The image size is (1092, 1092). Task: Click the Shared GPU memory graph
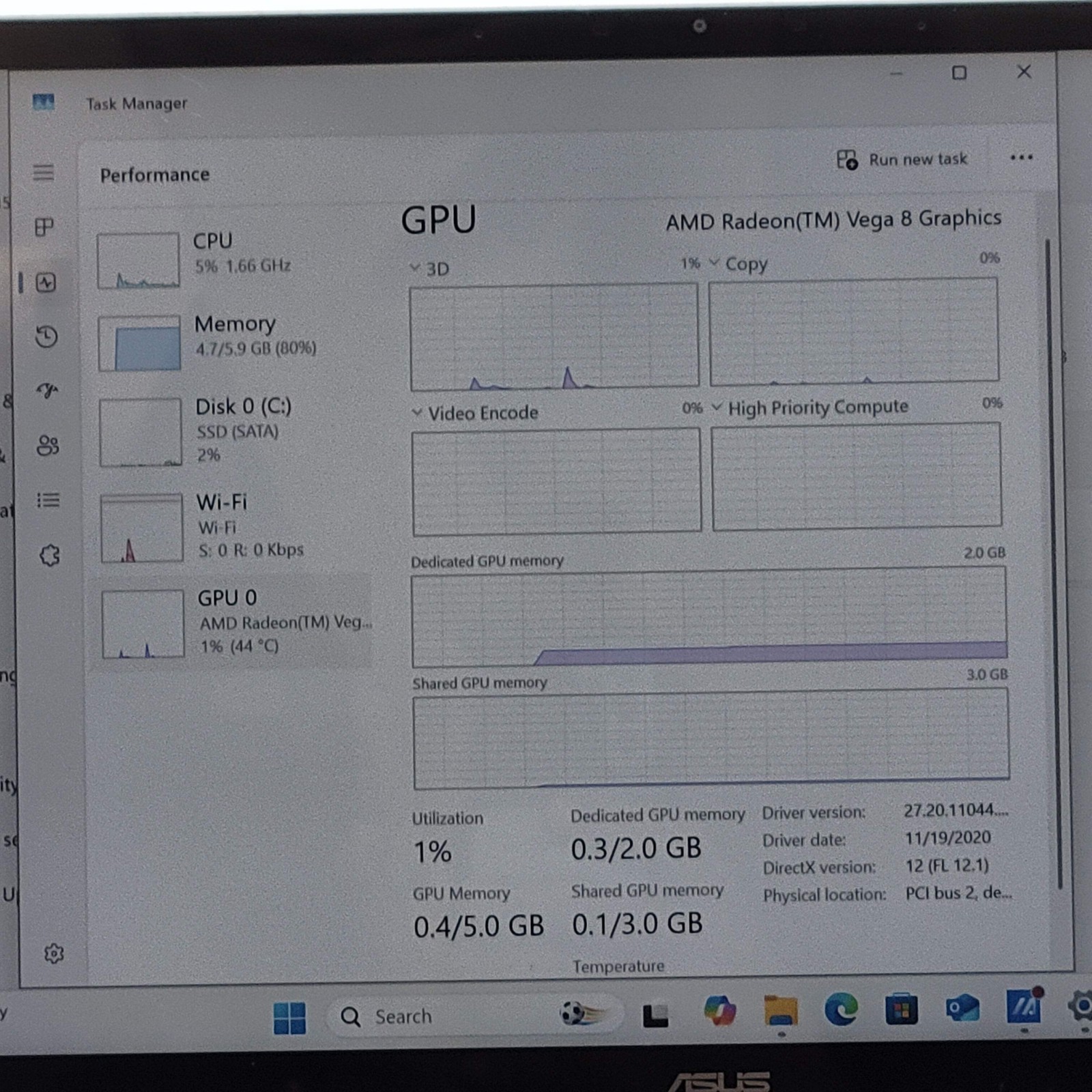coord(711,738)
